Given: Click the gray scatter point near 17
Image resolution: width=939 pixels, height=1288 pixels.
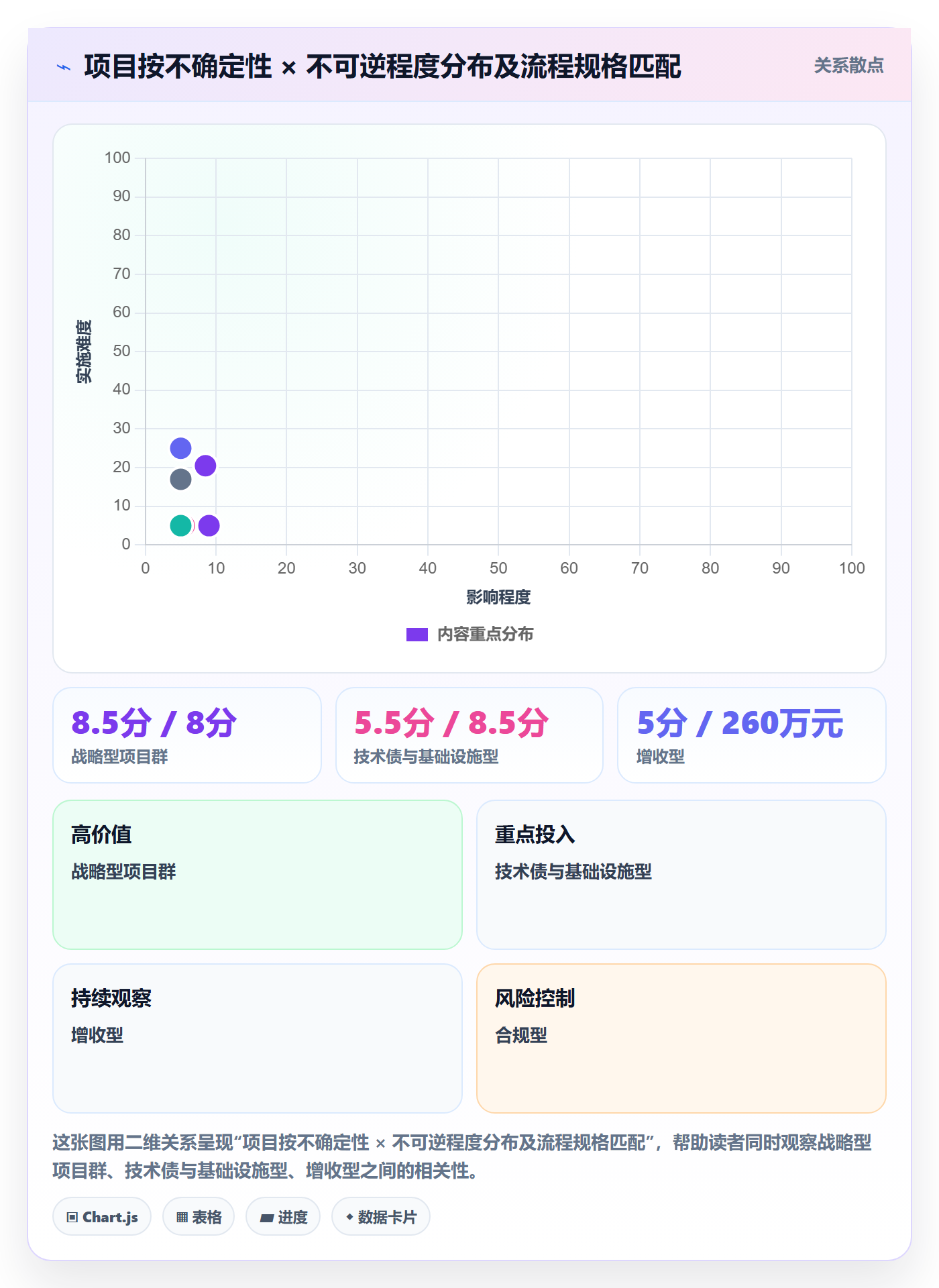Looking at the screenshot, I should [180, 480].
